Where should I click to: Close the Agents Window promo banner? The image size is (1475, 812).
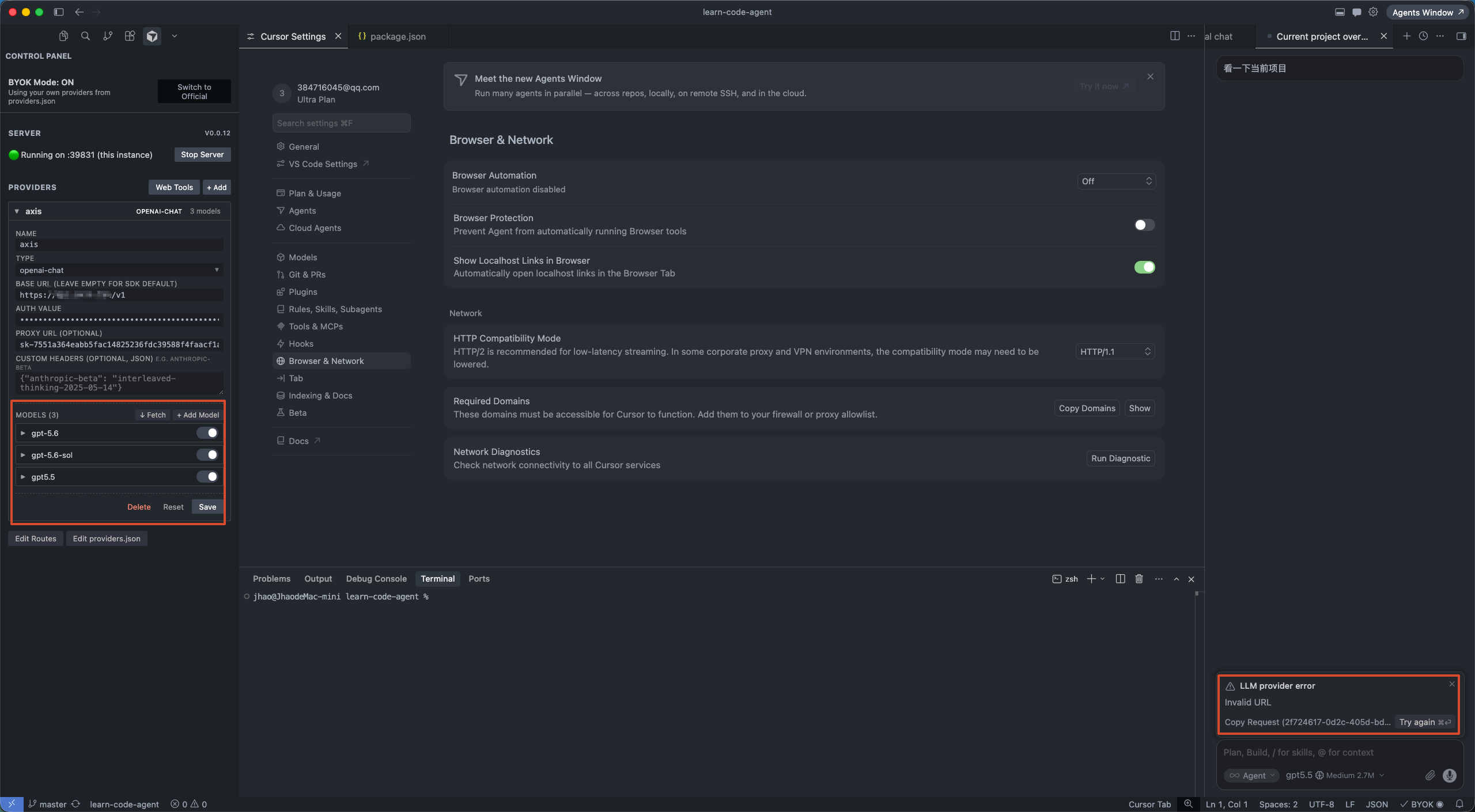(x=1150, y=77)
